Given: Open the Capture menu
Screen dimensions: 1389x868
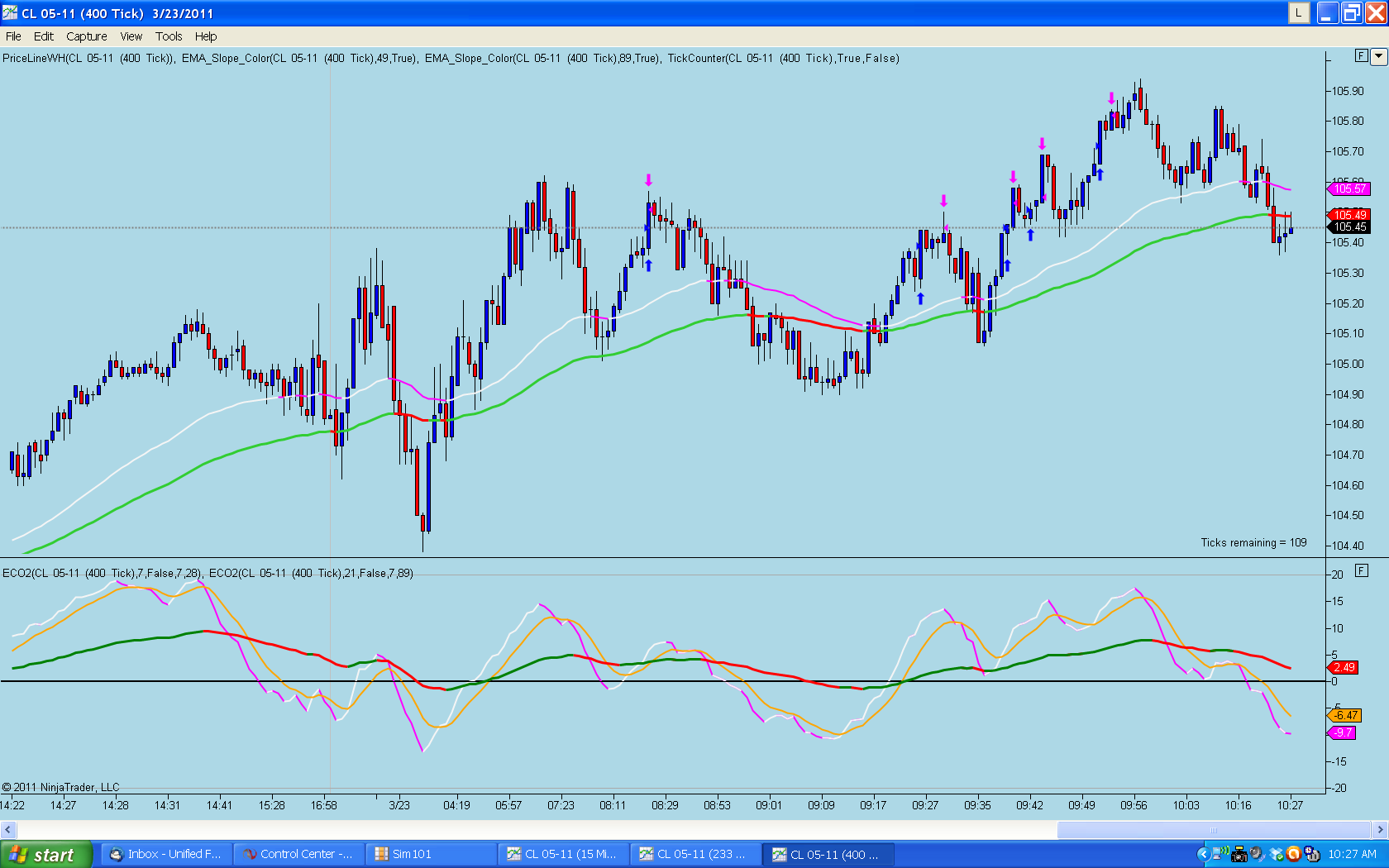Looking at the screenshot, I should [87, 36].
